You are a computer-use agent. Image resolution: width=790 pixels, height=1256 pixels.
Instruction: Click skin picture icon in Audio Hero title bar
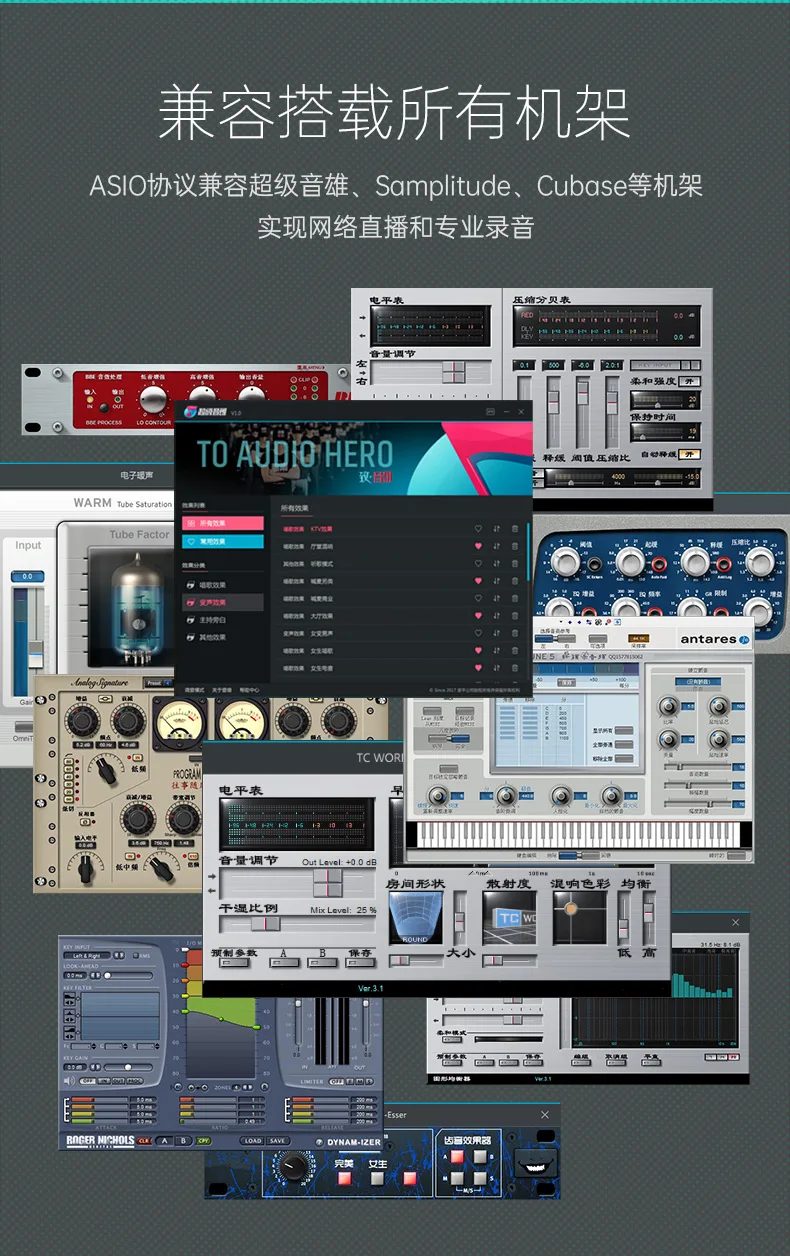pyautogui.click(x=491, y=412)
